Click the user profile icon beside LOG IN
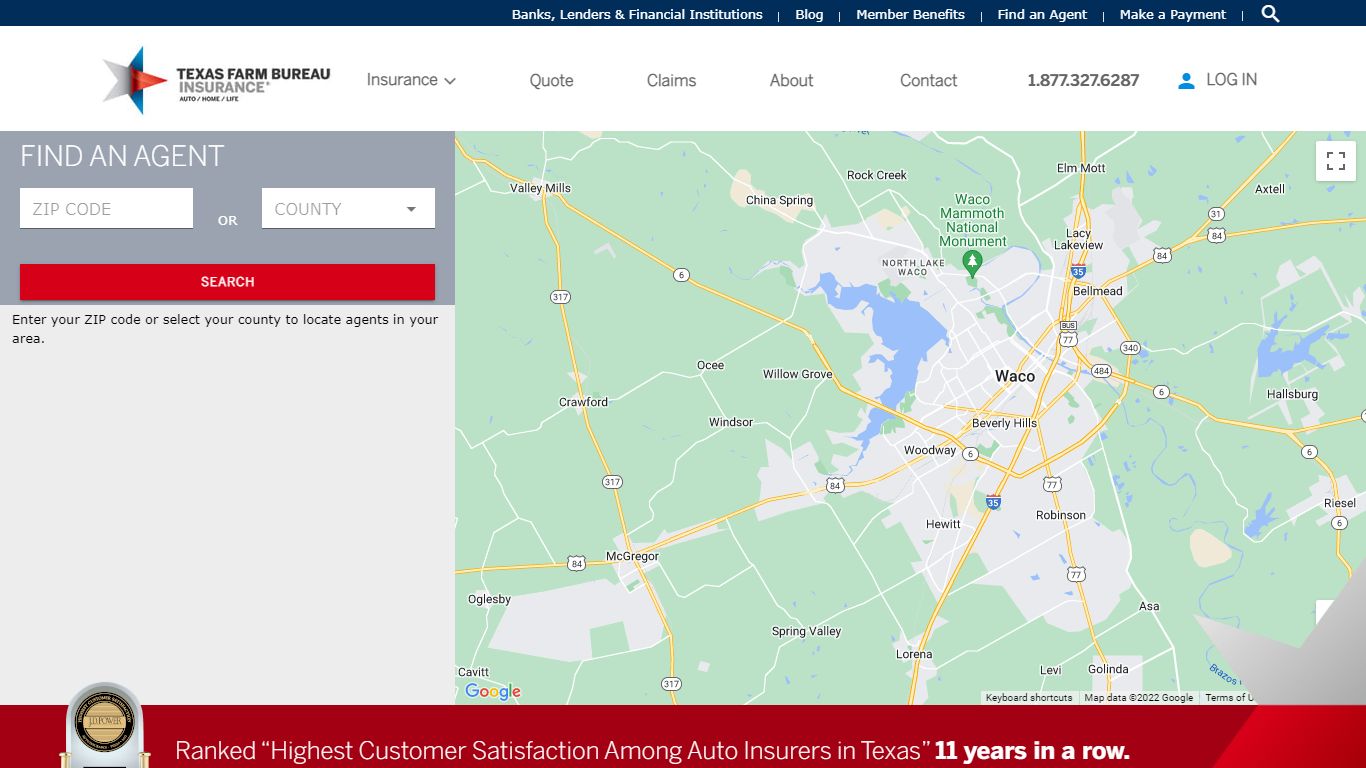 point(1186,81)
